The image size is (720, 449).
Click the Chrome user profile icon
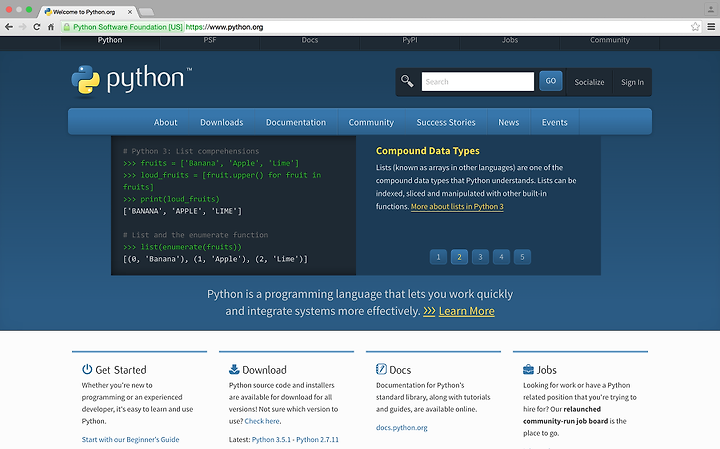[710, 9]
